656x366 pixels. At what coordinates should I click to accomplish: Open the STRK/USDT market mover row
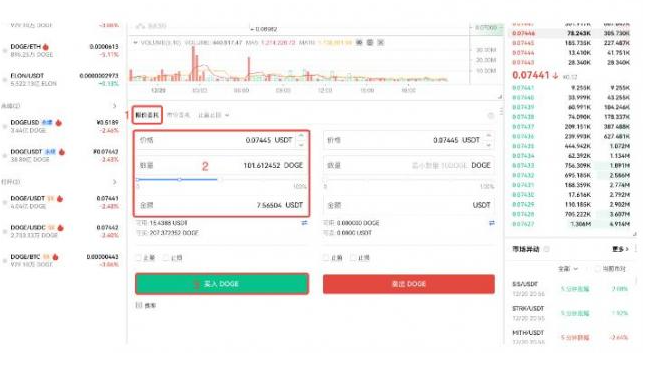[x=571, y=313]
